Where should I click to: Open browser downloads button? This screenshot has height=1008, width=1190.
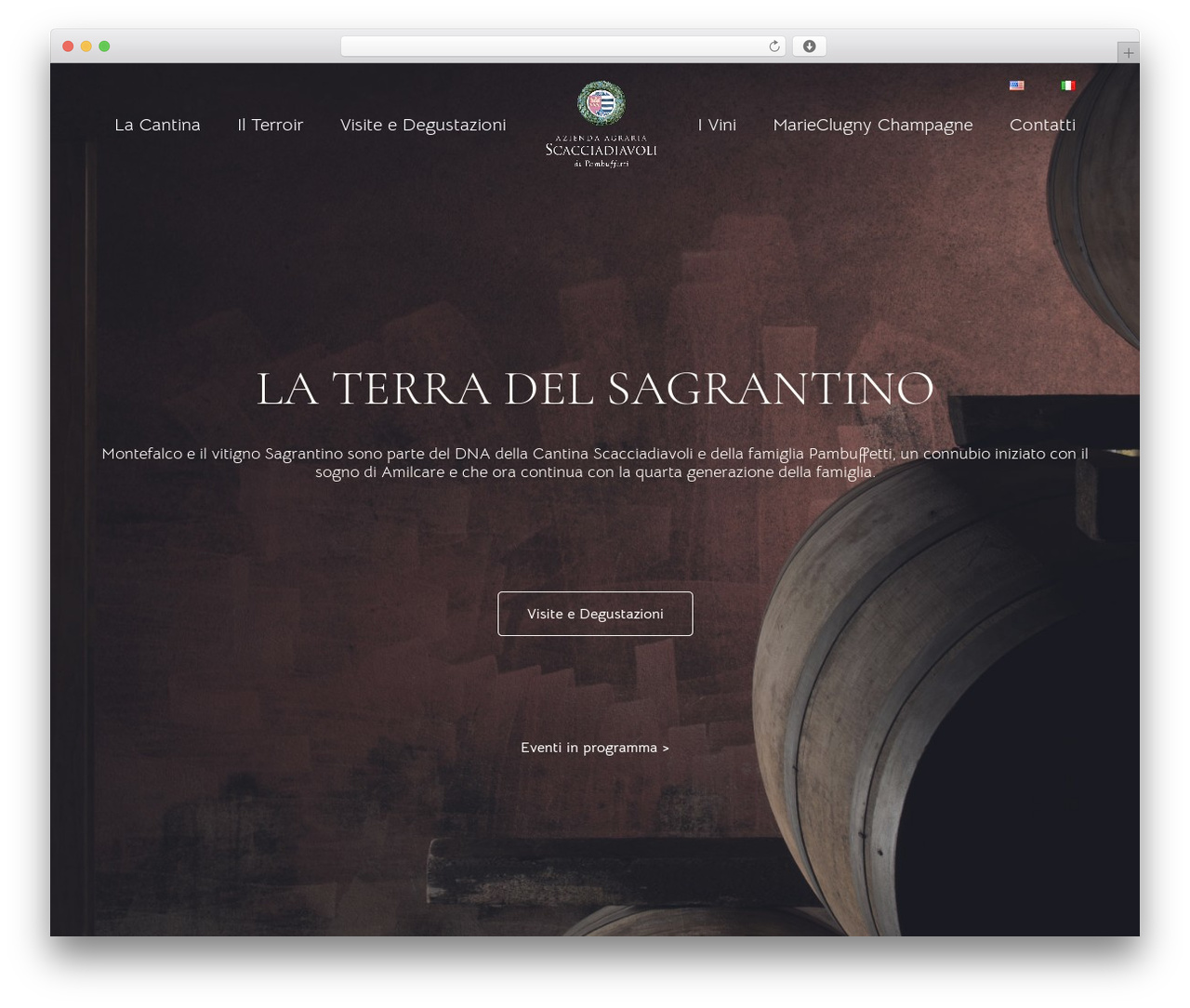click(x=809, y=46)
